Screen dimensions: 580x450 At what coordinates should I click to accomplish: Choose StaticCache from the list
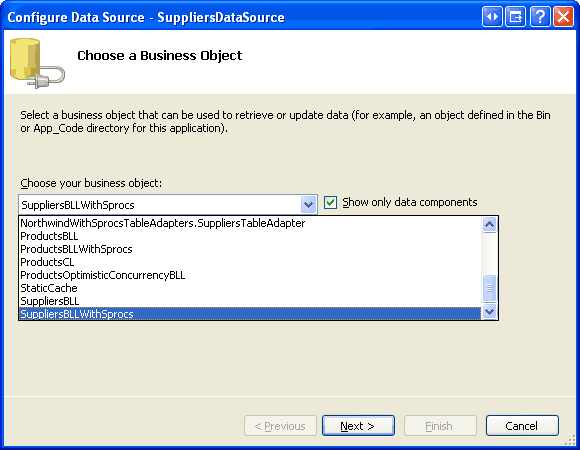pyautogui.click(x=250, y=288)
